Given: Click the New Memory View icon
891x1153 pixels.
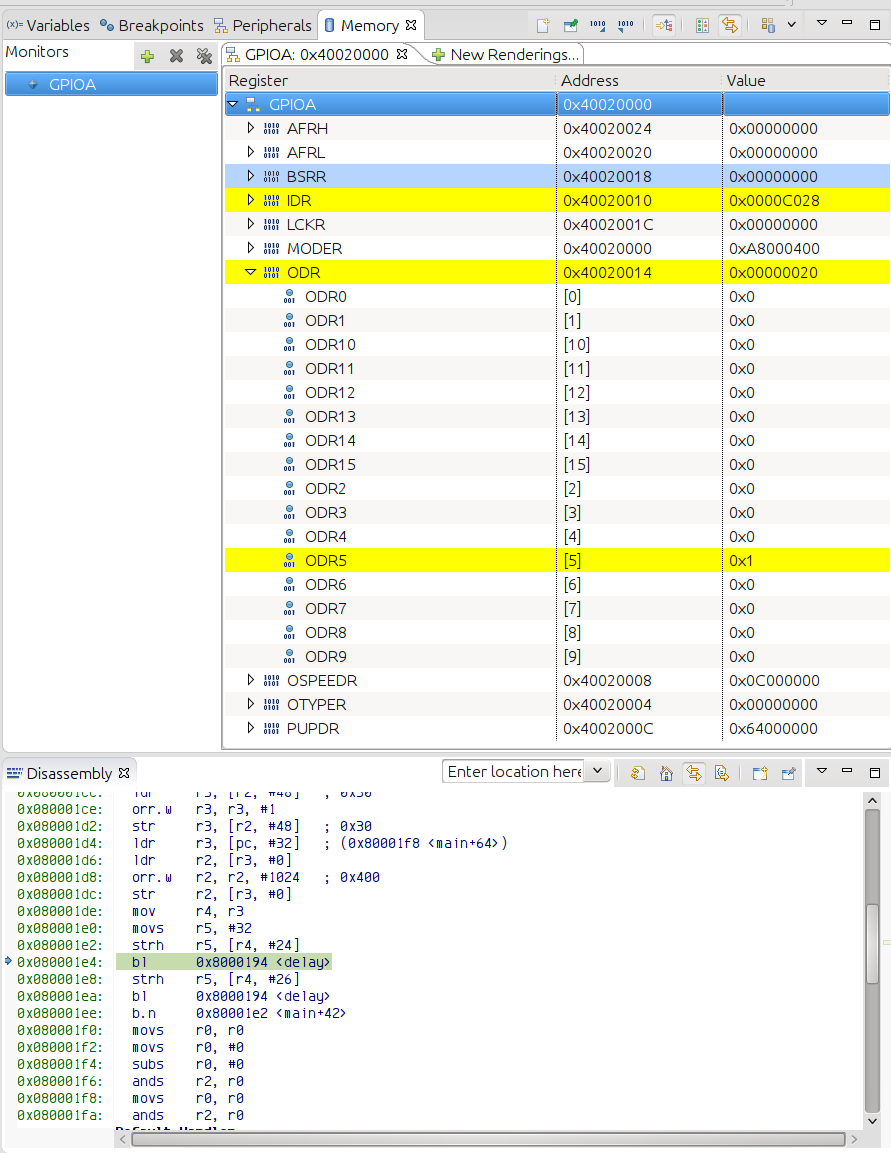Looking at the screenshot, I should pyautogui.click(x=543, y=26).
